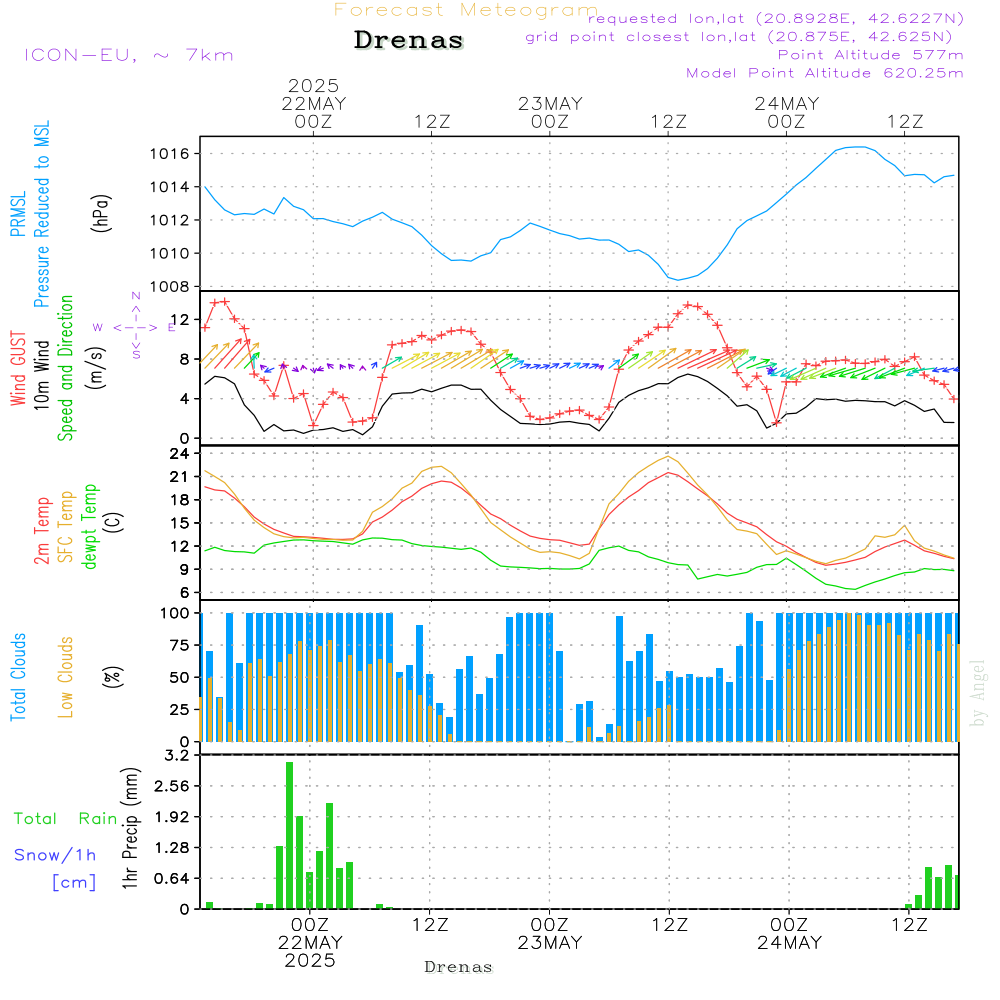The width and height of the screenshot is (1000, 1000).
Task: Click the grid point closest lon,lat line
Action: tap(739, 37)
